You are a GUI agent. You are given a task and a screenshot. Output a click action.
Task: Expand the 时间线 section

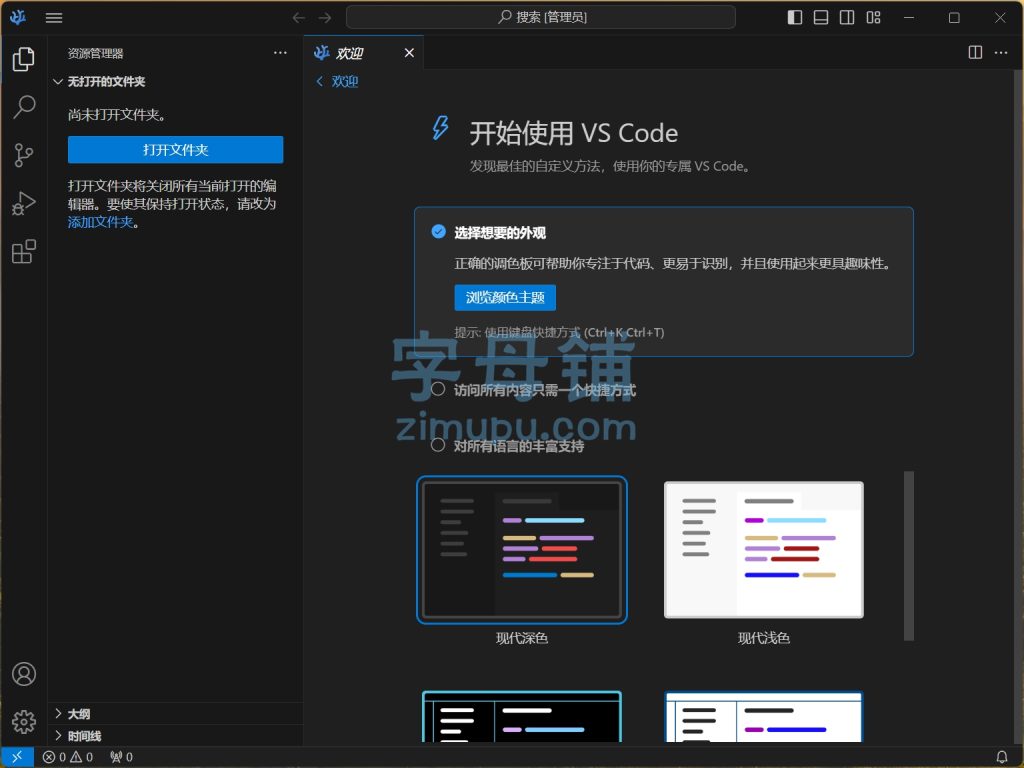point(175,736)
